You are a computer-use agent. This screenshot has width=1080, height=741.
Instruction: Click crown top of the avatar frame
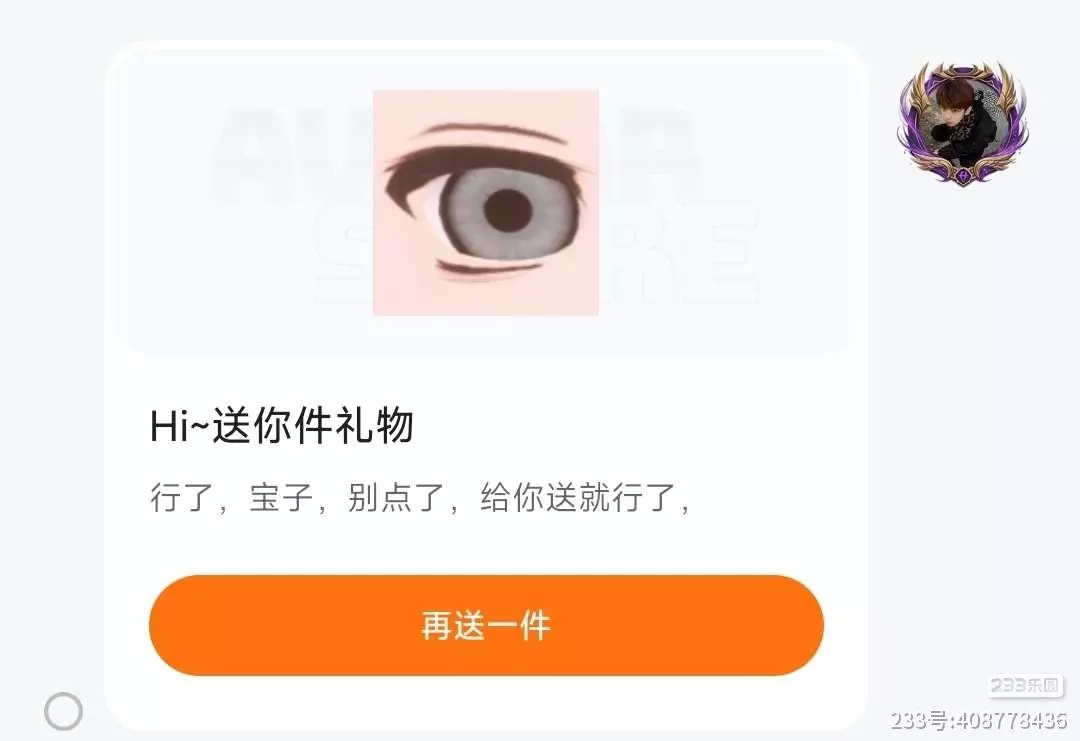(x=964, y=71)
